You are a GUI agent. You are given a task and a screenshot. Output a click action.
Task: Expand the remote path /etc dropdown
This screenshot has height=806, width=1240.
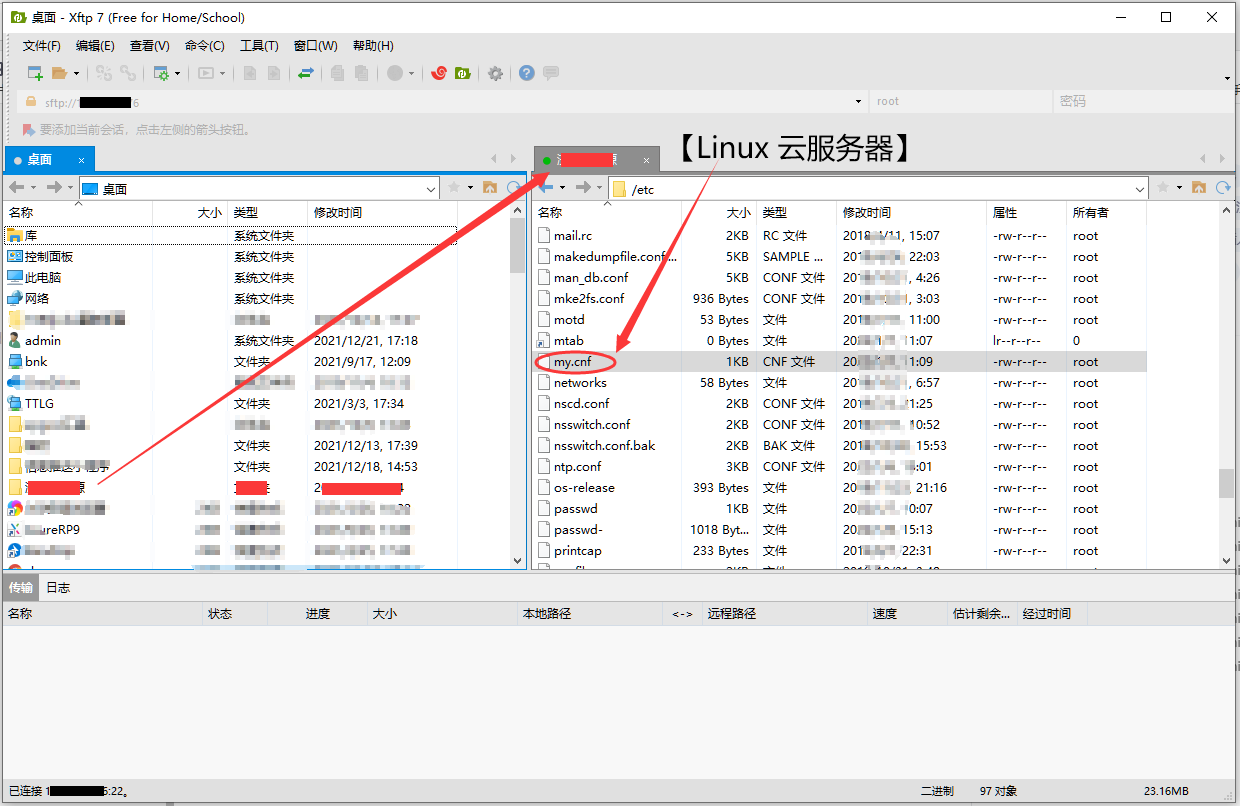click(1140, 188)
